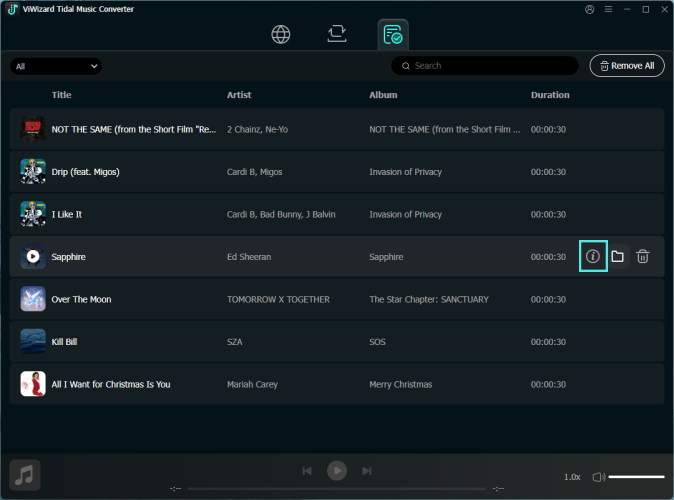This screenshot has width=674, height=500.
Task: Open the Tidal web browser tab
Action: pyautogui.click(x=281, y=34)
